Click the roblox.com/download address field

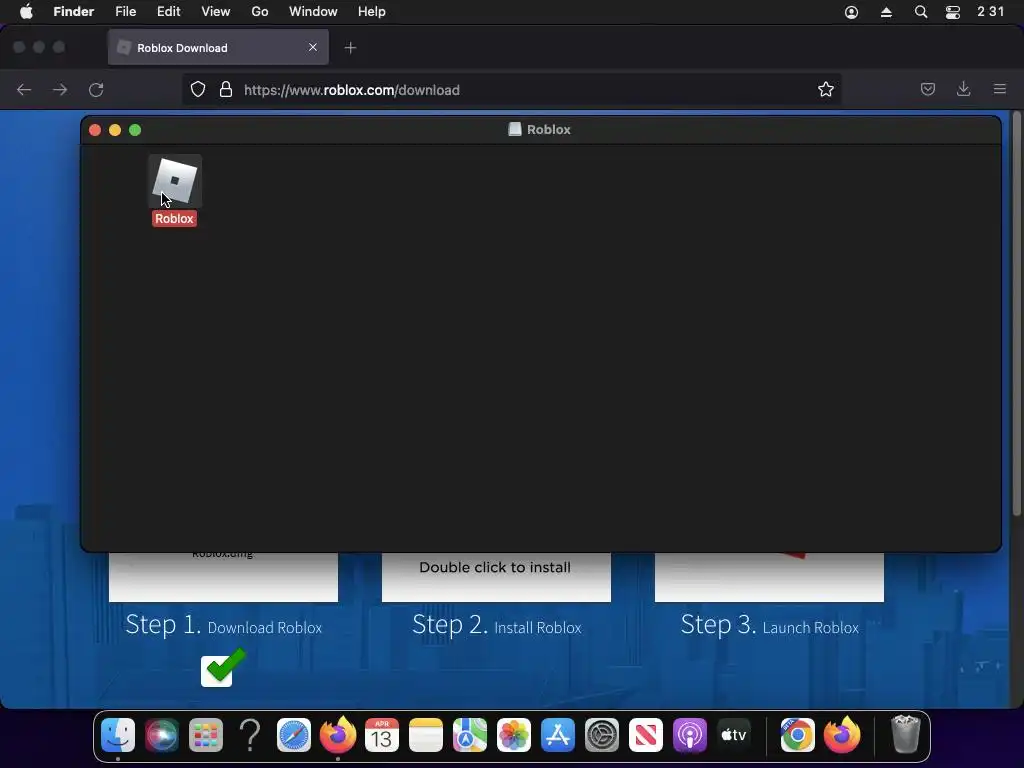[511, 89]
